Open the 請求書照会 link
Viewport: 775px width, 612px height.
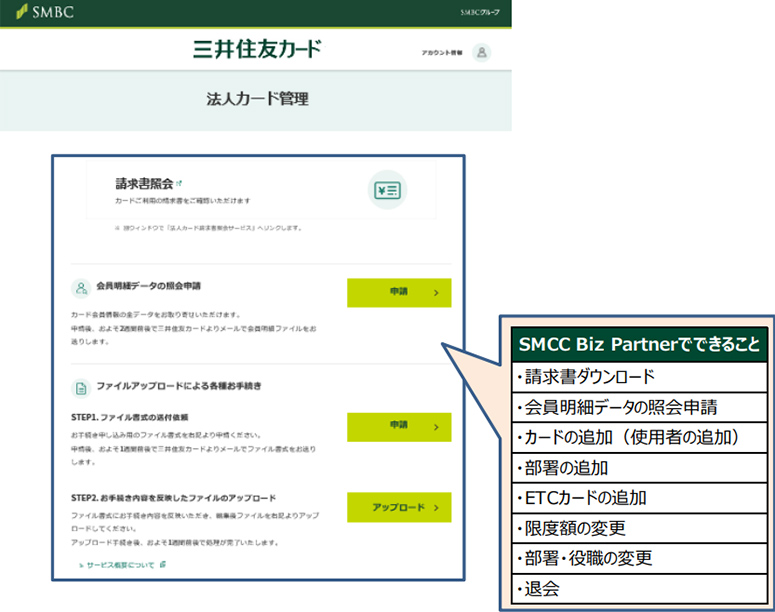[148, 184]
